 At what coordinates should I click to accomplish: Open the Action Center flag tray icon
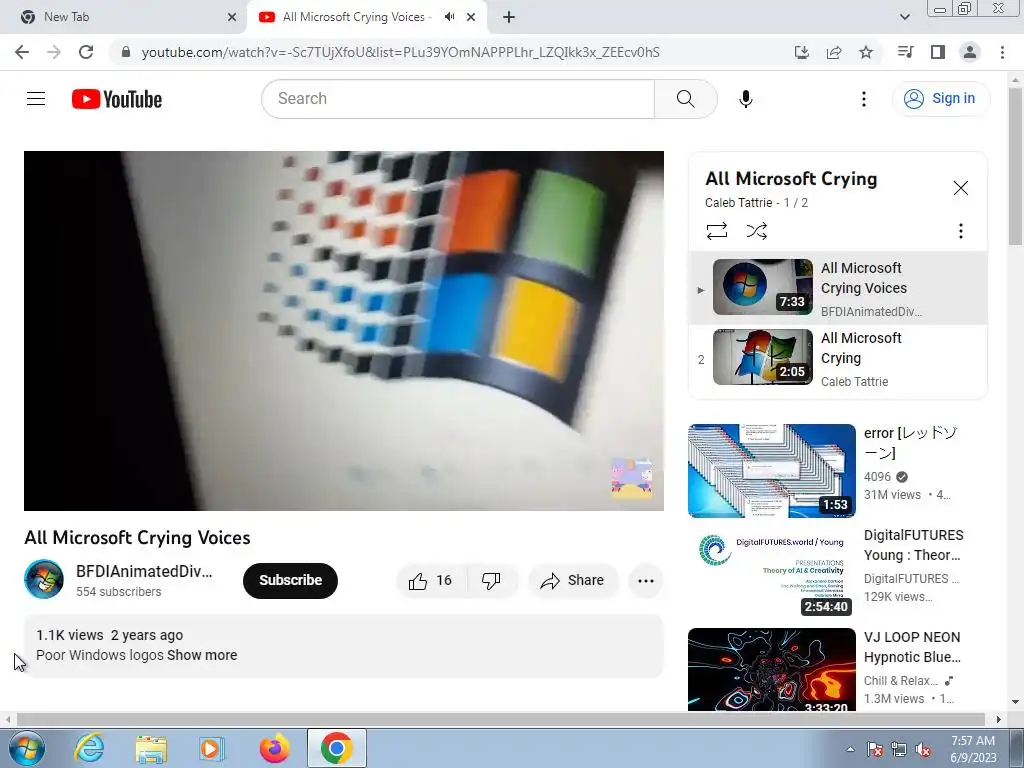pos(875,749)
